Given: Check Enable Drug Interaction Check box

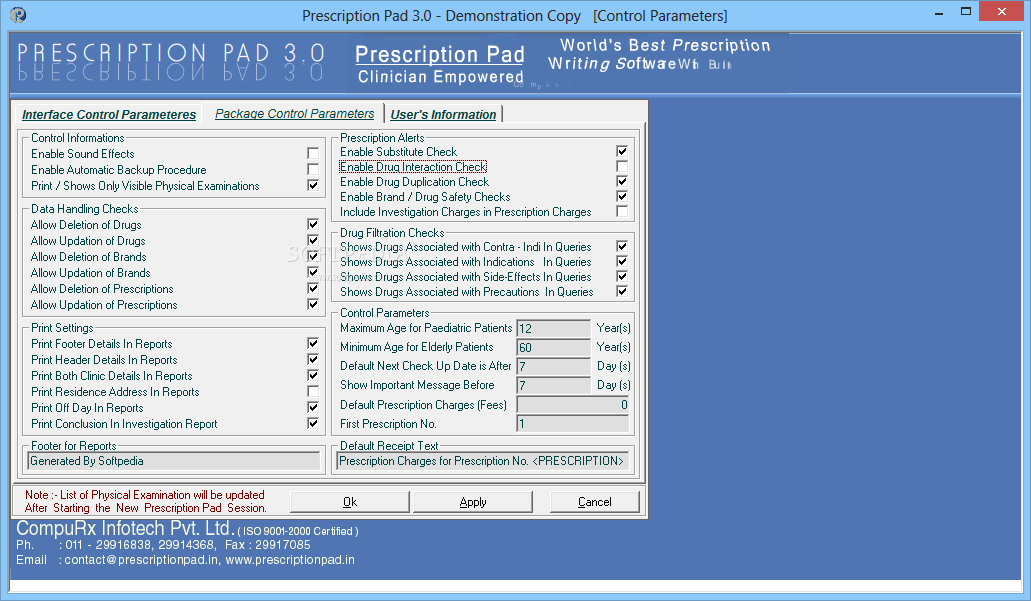Looking at the screenshot, I should point(622,166).
